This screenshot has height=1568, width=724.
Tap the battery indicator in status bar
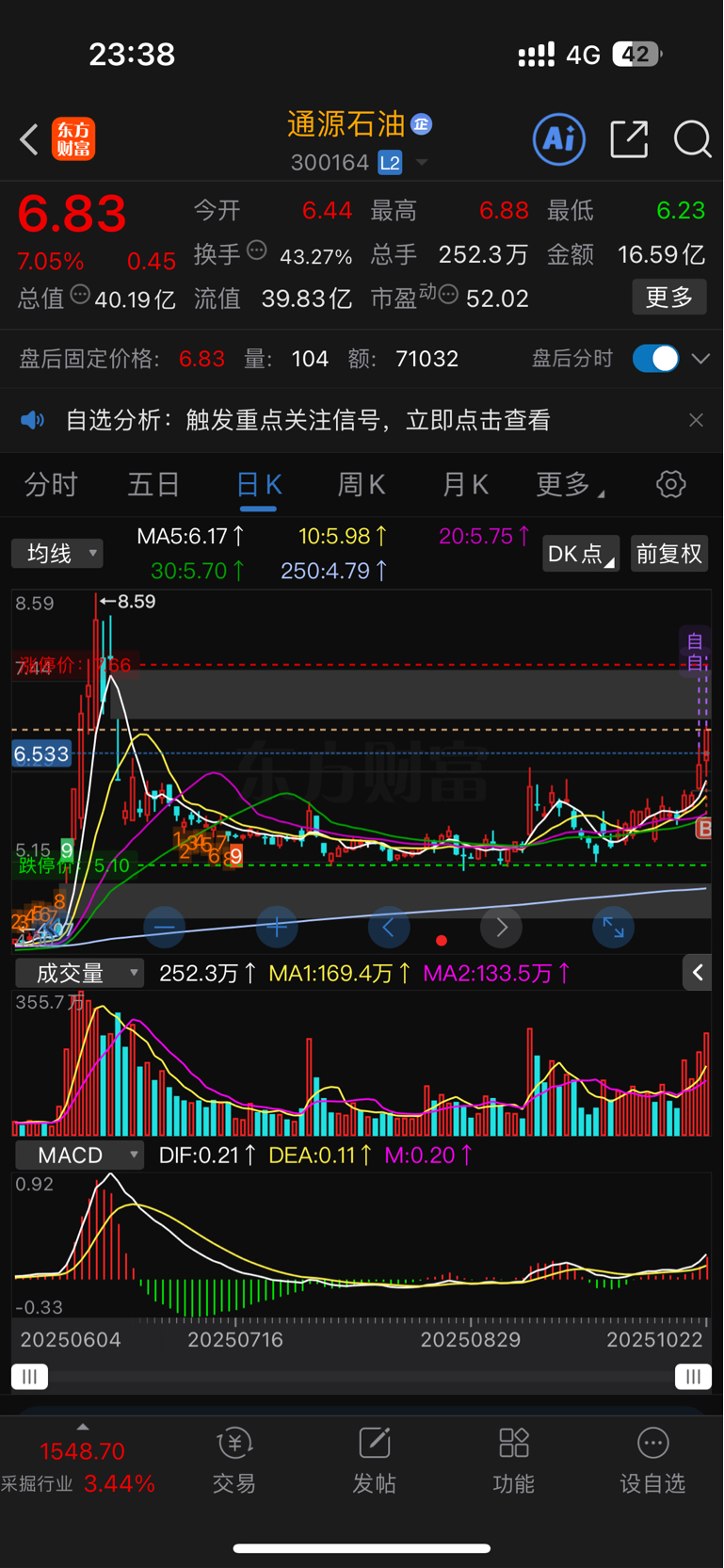click(x=637, y=55)
